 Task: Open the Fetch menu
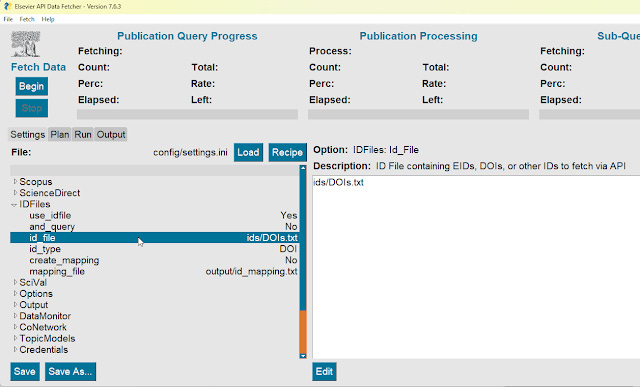pyautogui.click(x=27, y=19)
